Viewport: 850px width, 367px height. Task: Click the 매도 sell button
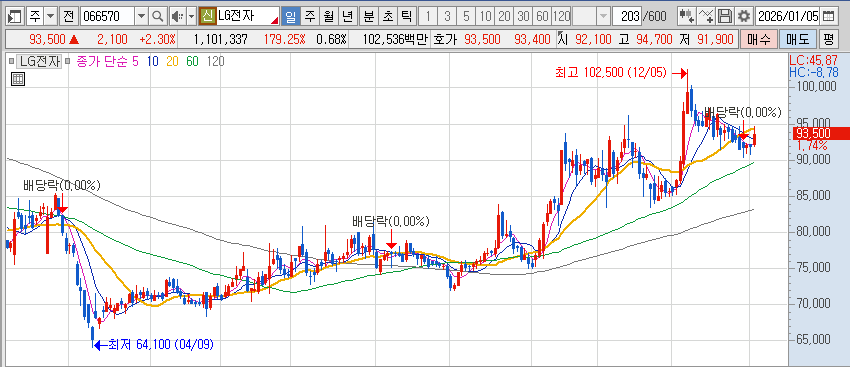click(797, 39)
